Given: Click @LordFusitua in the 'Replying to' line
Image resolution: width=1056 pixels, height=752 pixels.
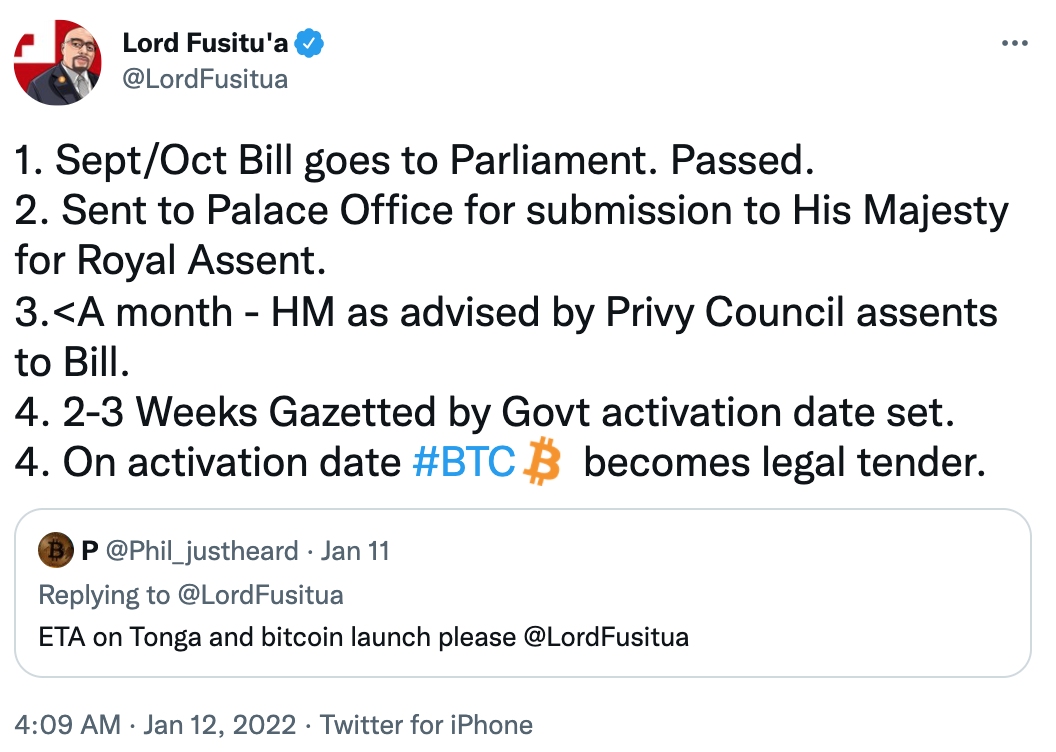Looking at the screenshot, I should [x=259, y=595].
